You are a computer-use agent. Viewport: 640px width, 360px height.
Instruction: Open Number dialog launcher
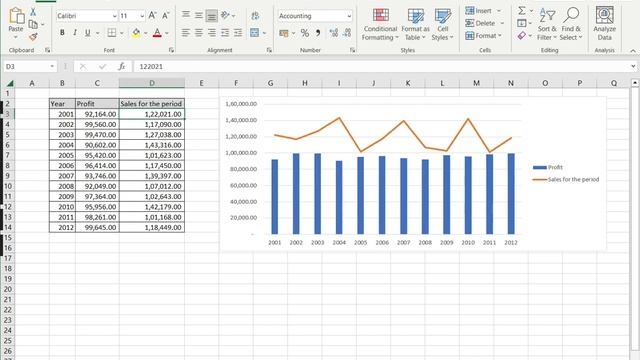point(352,50)
